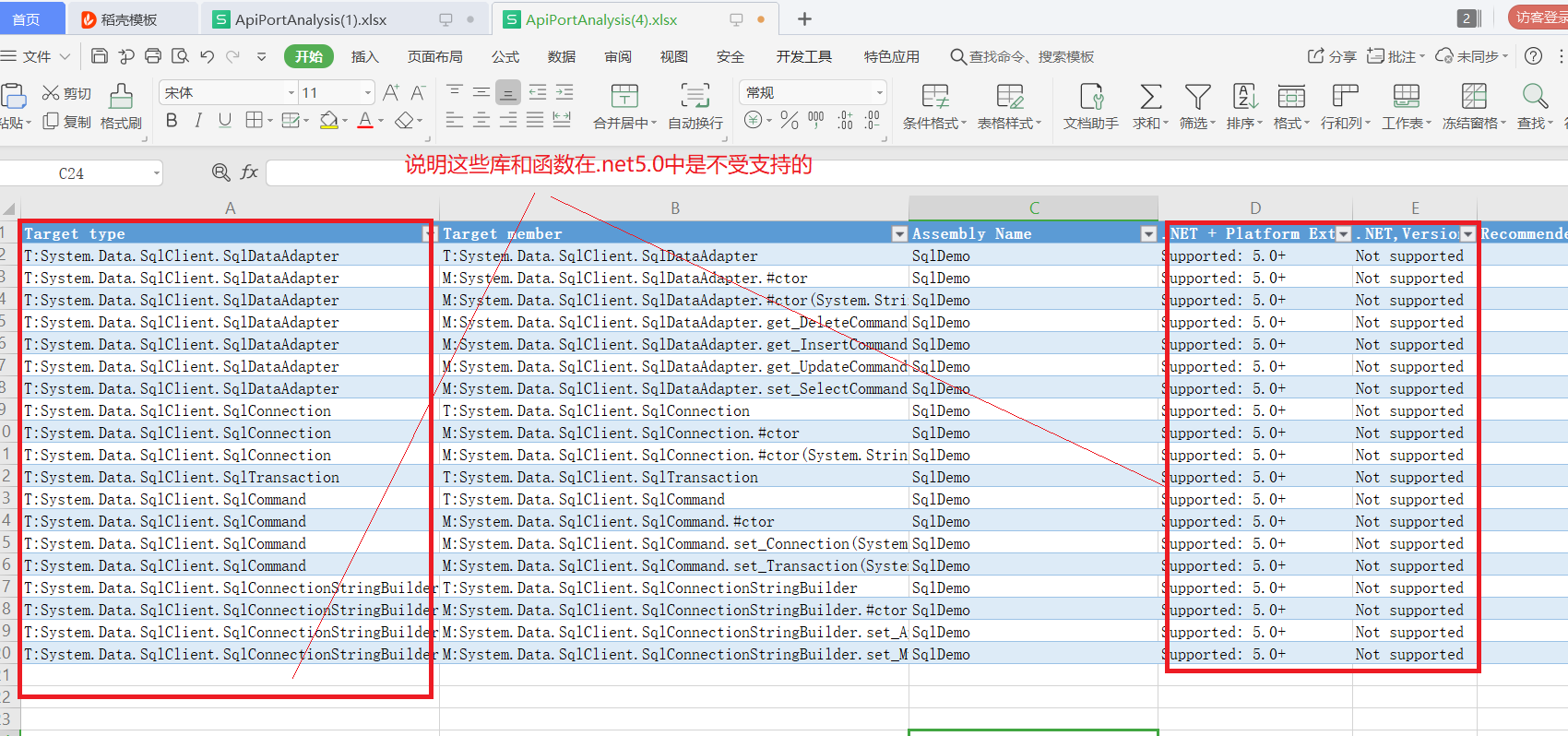Click the 批注 Comments button
Image resolution: width=1568 pixels, height=736 pixels.
pyautogui.click(x=1396, y=56)
